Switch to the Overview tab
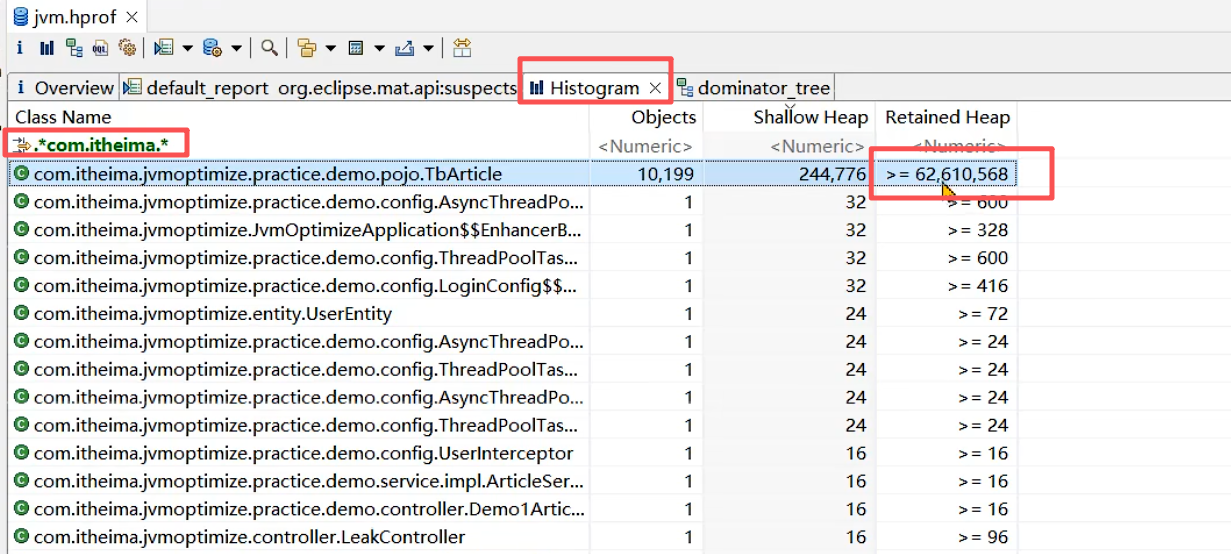The image size is (1231, 554). (x=65, y=88)
